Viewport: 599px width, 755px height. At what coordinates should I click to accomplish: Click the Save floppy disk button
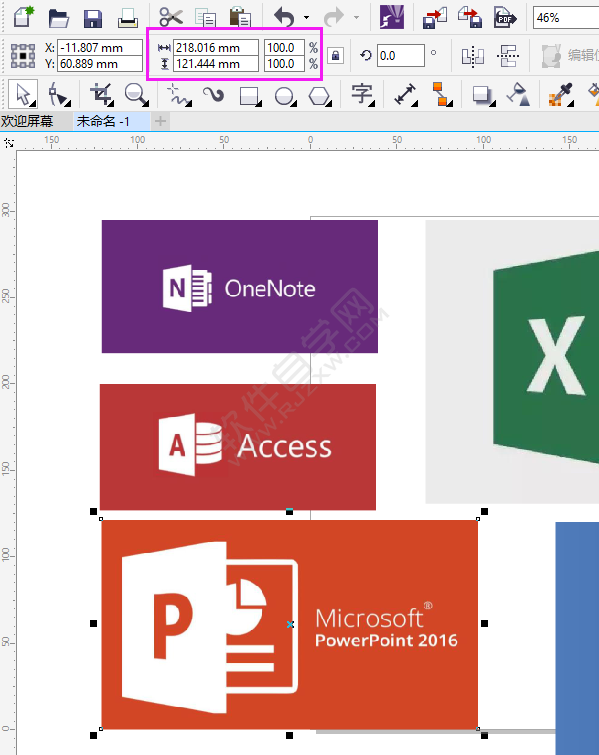coord(93,18)
